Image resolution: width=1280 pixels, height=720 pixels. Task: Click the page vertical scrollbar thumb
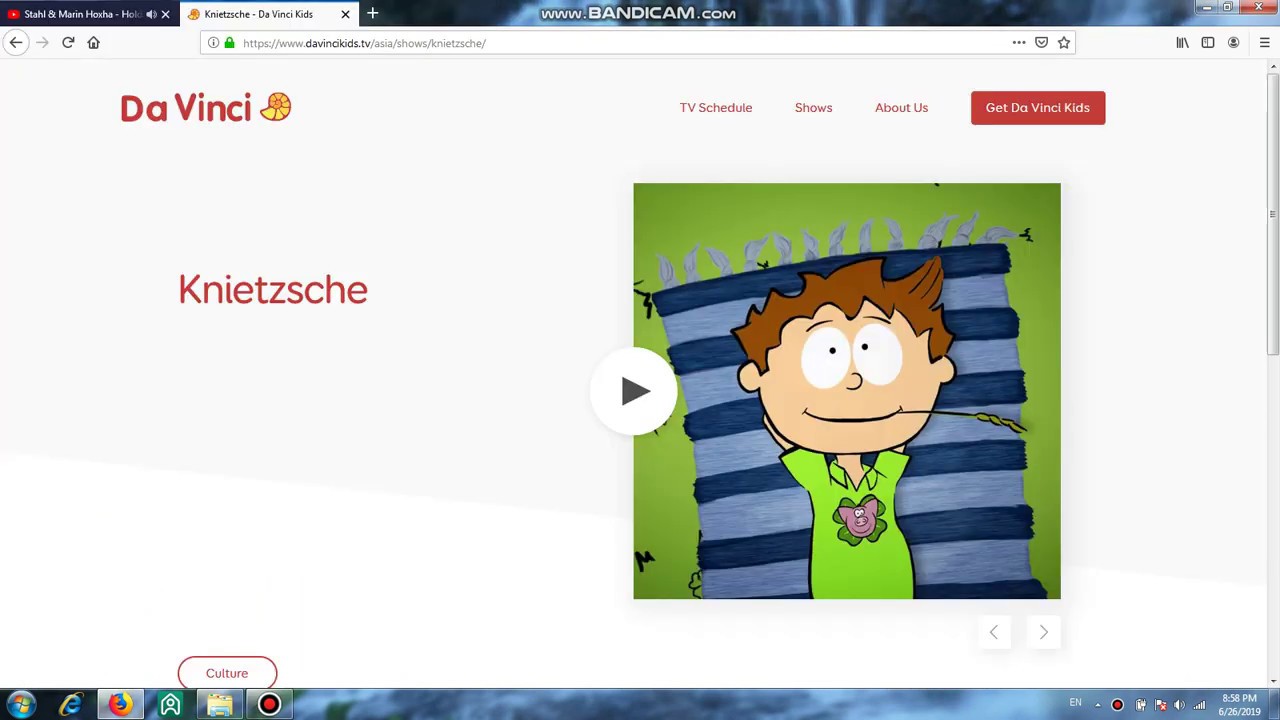point(1273,212)
